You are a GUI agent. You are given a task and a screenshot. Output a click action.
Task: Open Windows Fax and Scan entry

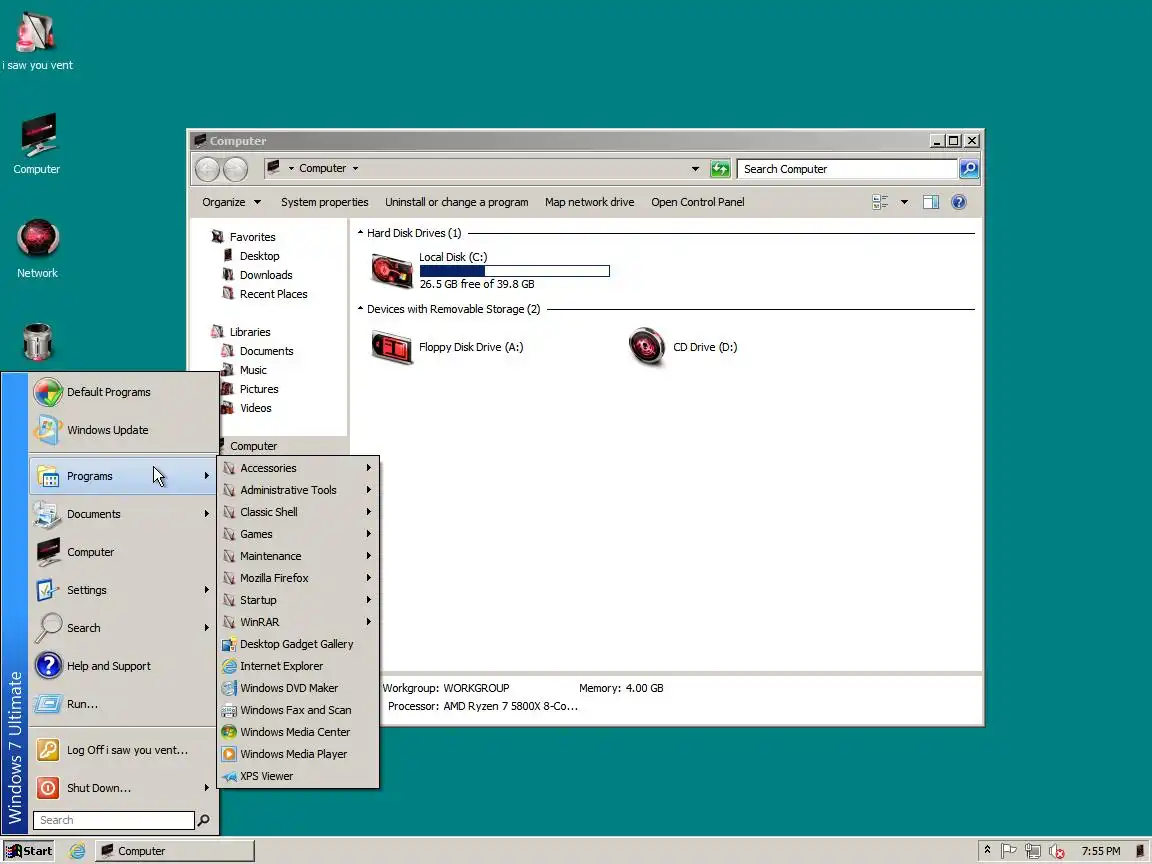tap(298, 710)
